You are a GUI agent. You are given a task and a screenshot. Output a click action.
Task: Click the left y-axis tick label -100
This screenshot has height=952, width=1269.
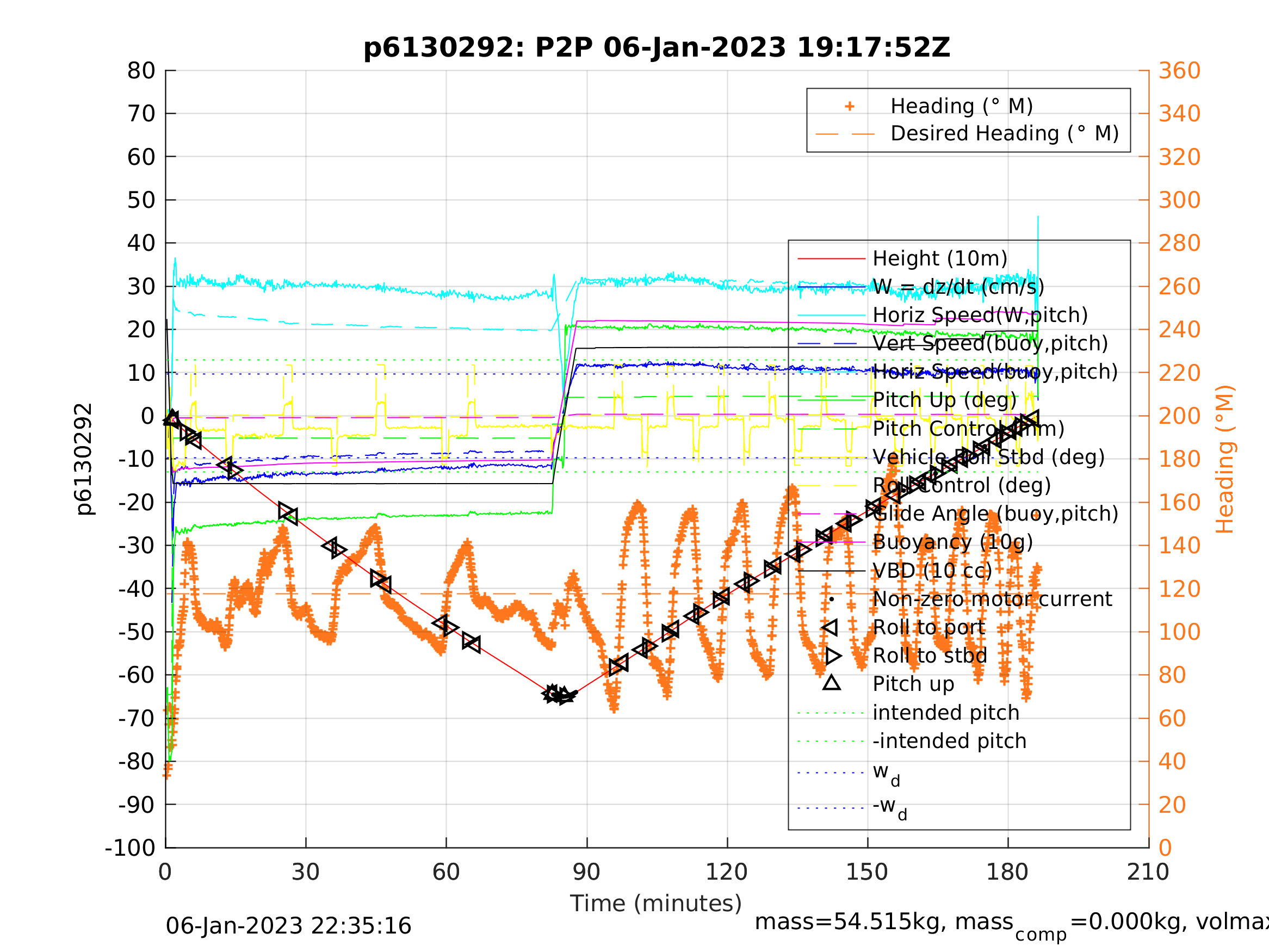[131, 848]
